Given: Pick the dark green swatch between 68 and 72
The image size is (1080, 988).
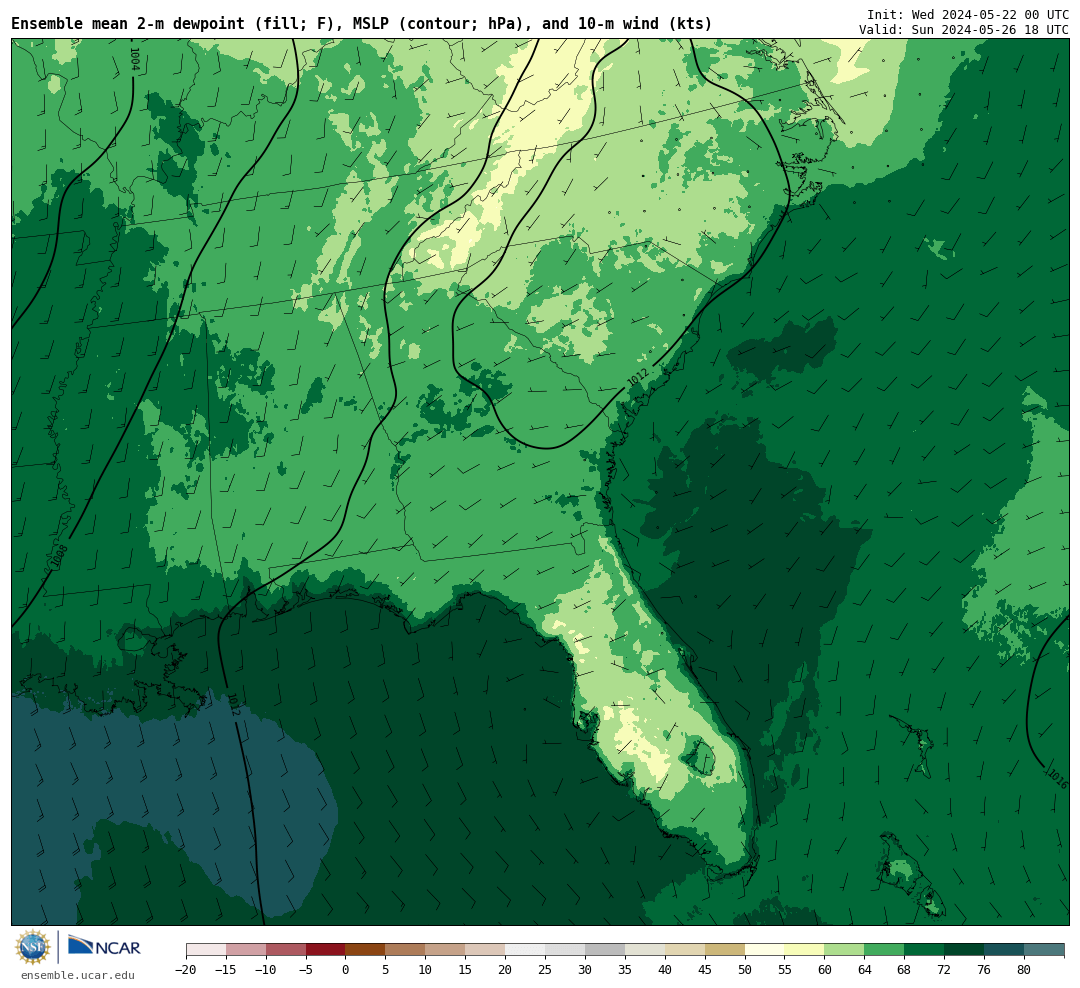Looking at the screenshot, I should pos(924,950).
